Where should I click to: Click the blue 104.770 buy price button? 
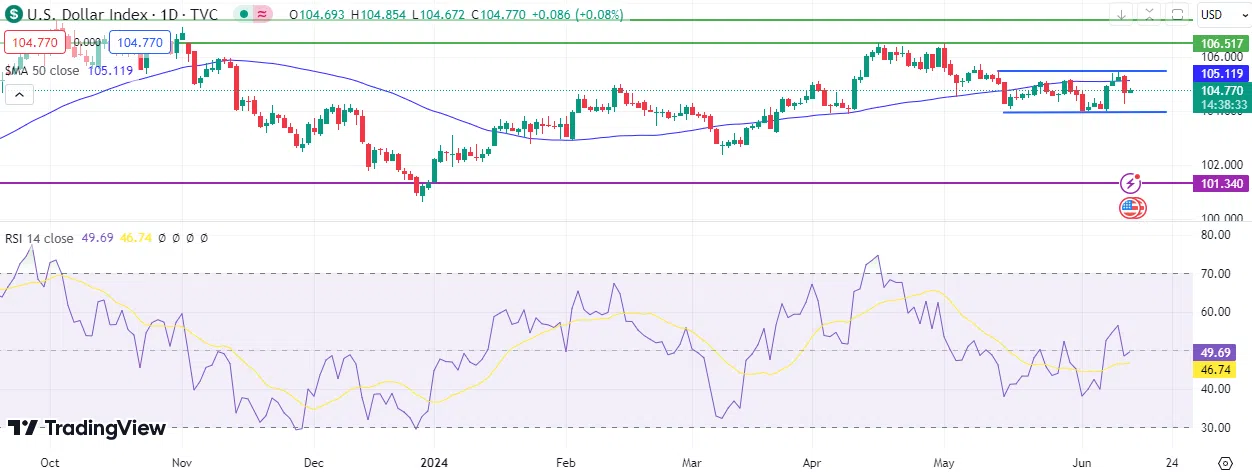click(x=139, y=43)
